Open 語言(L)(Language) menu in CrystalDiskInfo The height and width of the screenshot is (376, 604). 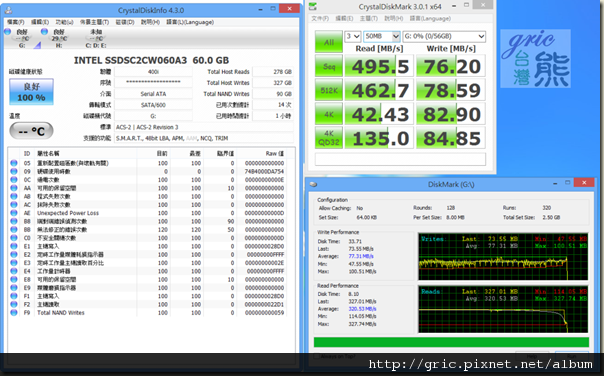tap(190, 22)
